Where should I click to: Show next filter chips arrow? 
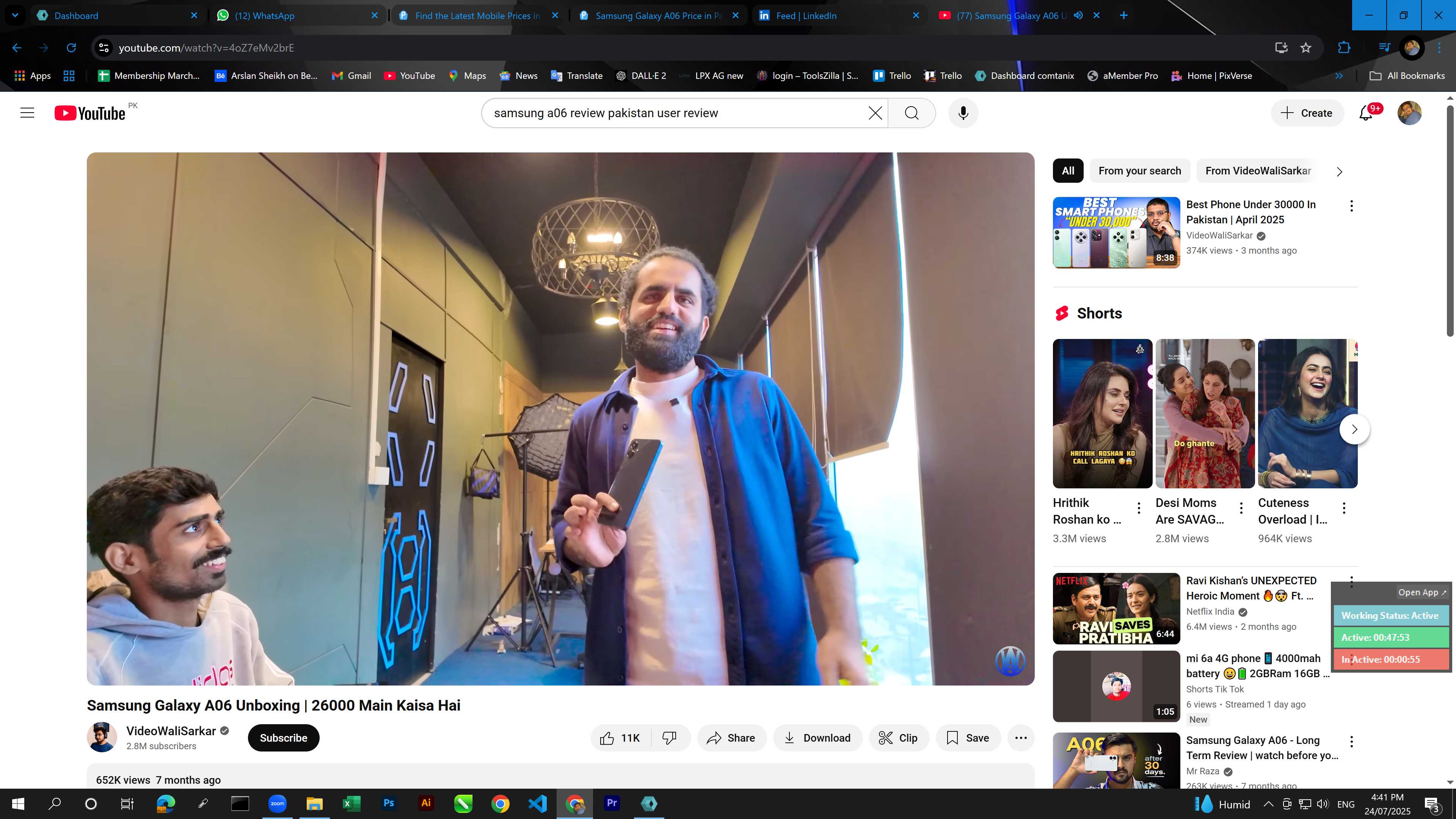pyautogui.click(x=1339, y=171)
